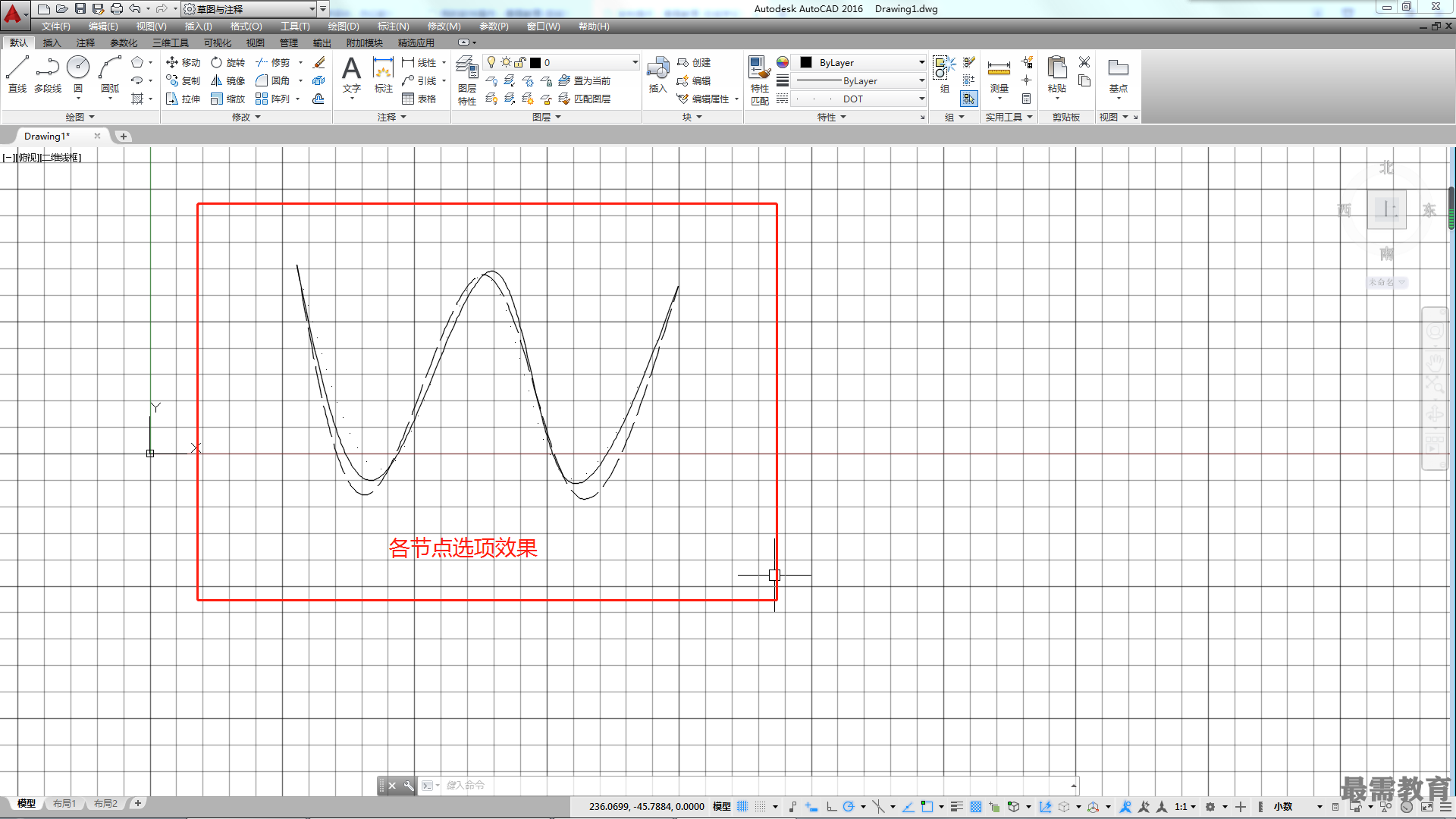
Task: Click the ViewCube top face
Action: (x=1386, y=209)
